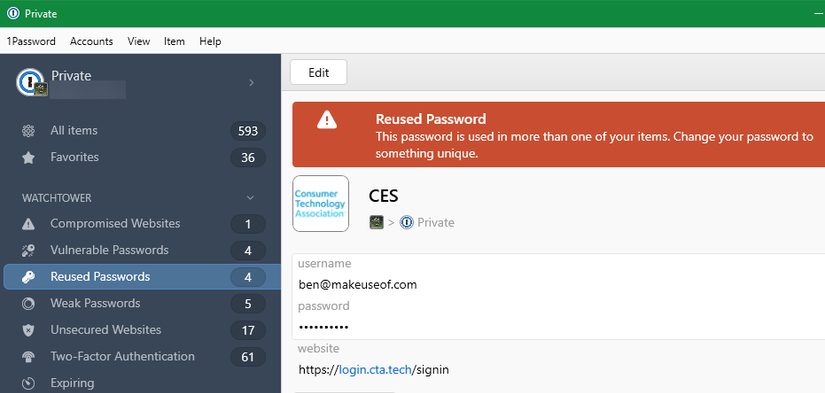
Task: Click the Weak Passwords circle icon
Action: pos(28,304)
